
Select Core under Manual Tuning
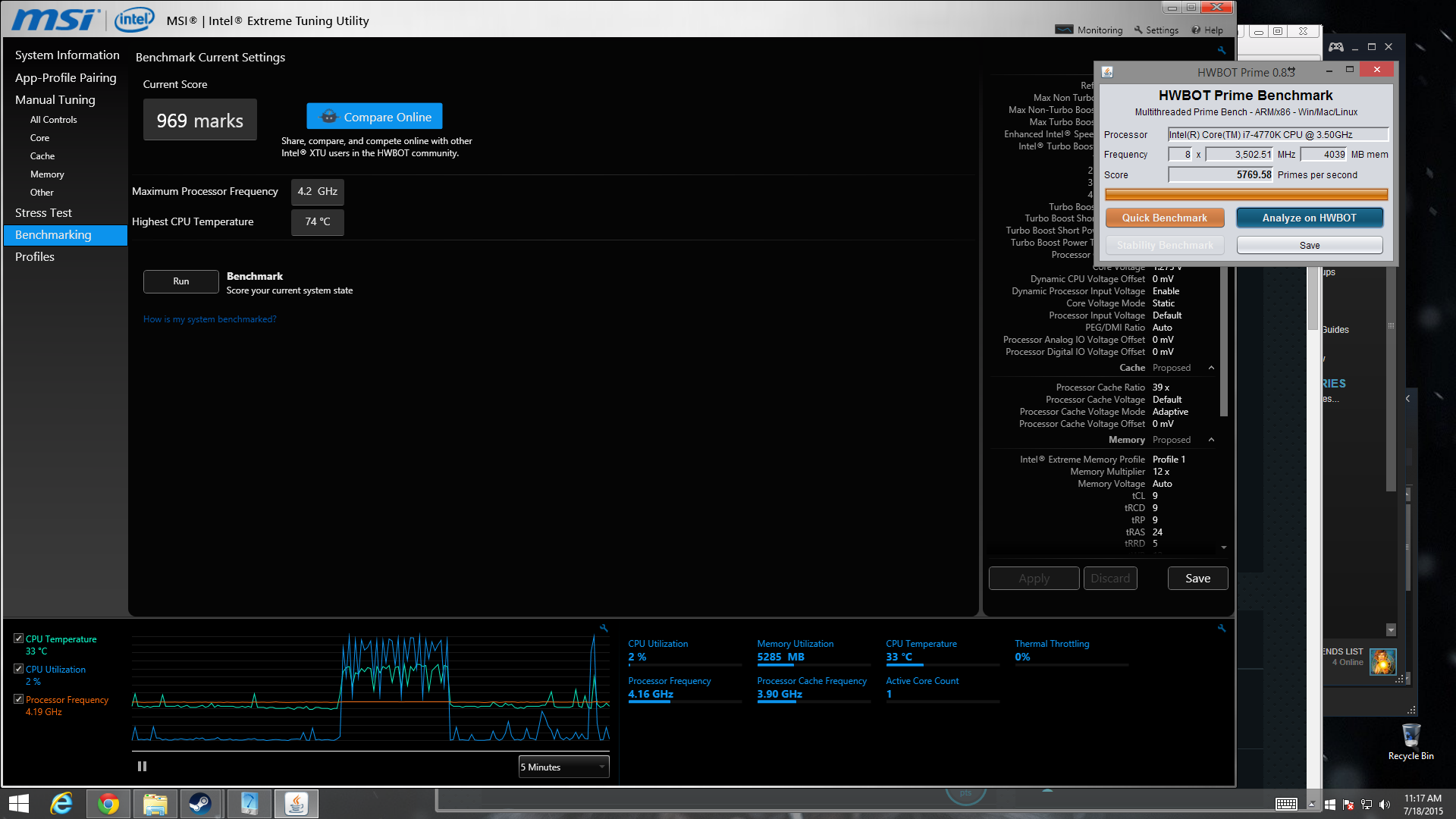[39, 138]
